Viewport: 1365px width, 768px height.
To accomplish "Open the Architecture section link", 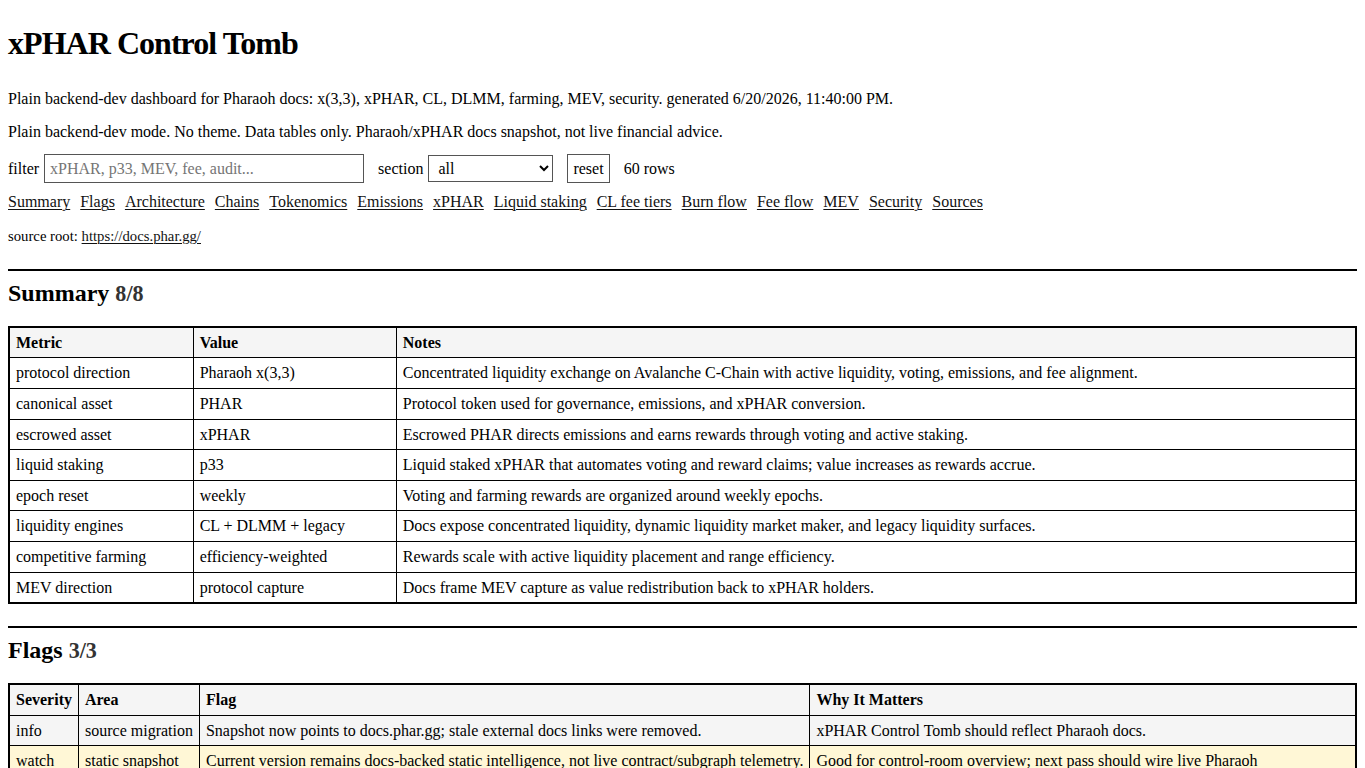I will coord(165,202).
